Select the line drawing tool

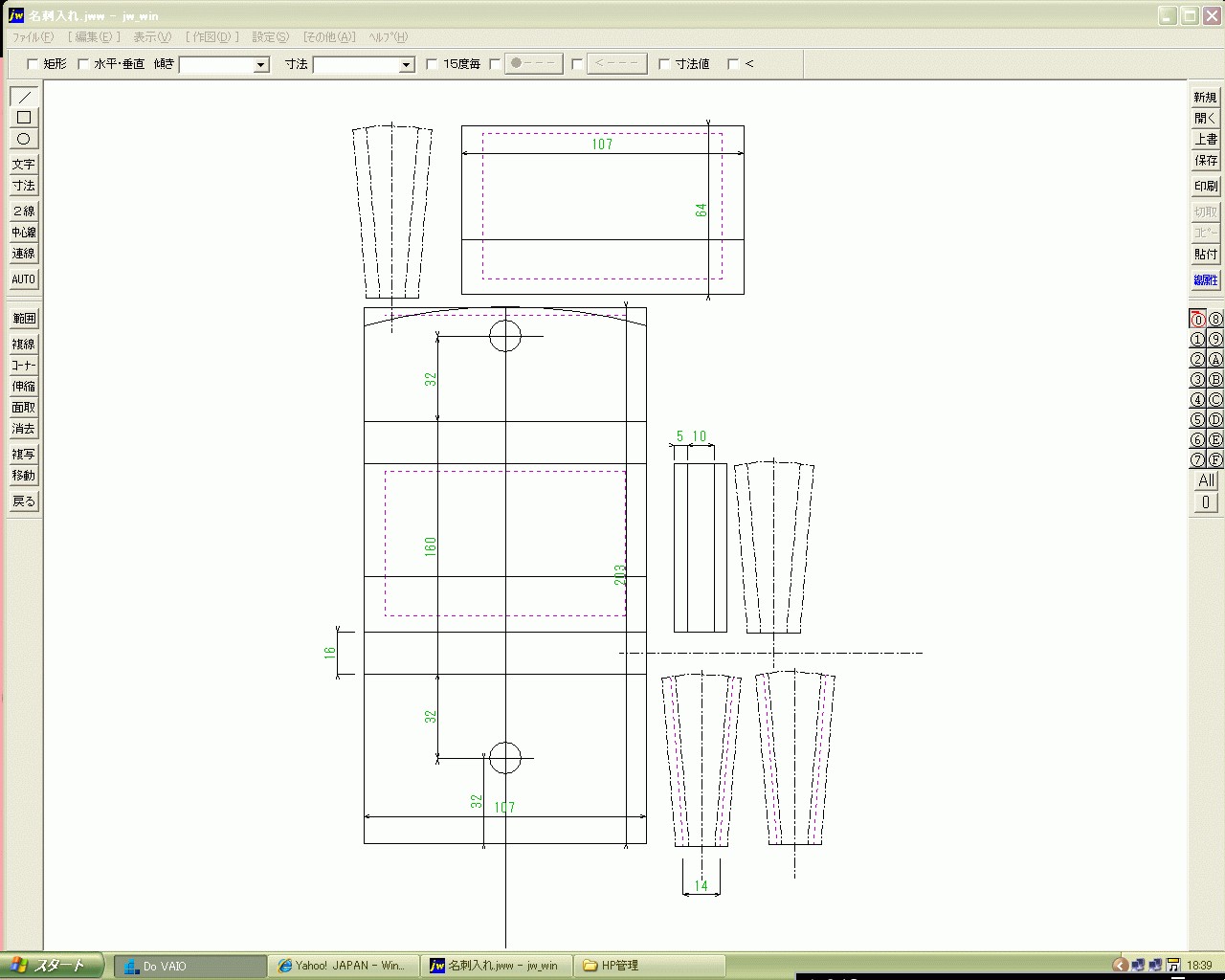tap(24, 97)
